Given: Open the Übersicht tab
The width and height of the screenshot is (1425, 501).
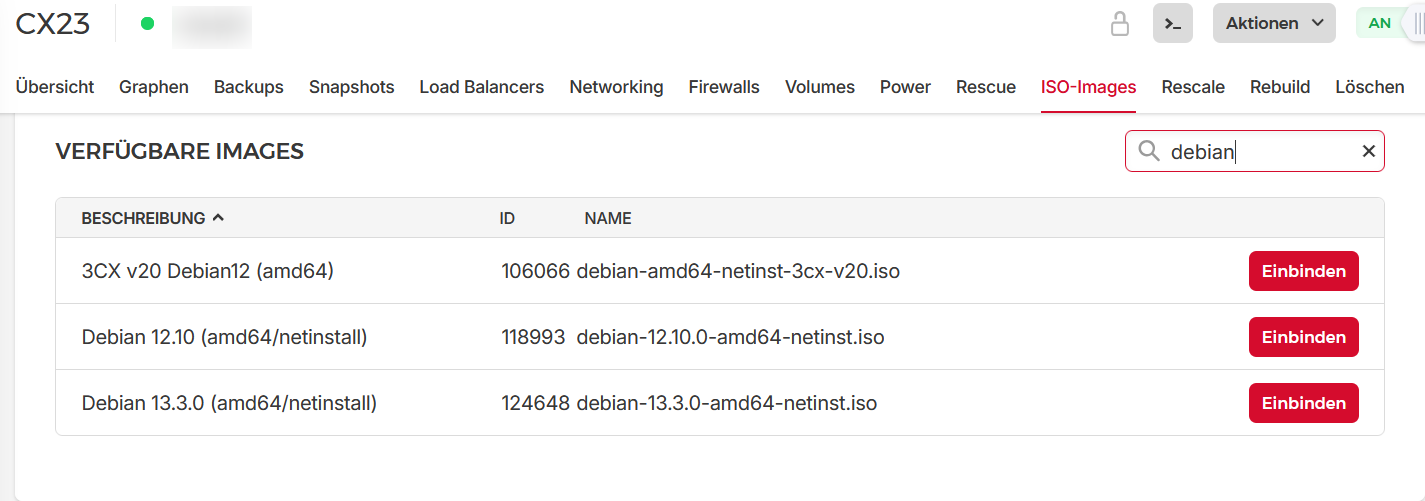Looking at the screenshot, I should click(55, 87).
